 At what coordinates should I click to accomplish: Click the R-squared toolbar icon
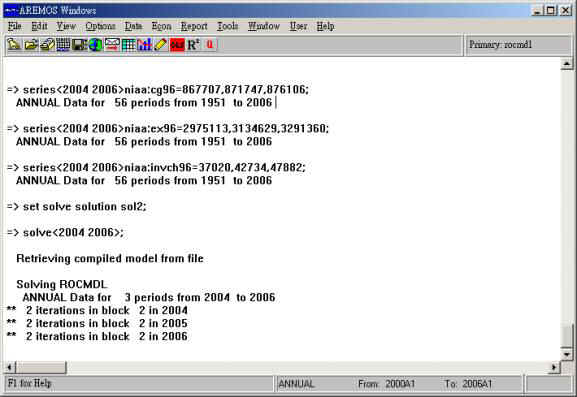point(193,45)
